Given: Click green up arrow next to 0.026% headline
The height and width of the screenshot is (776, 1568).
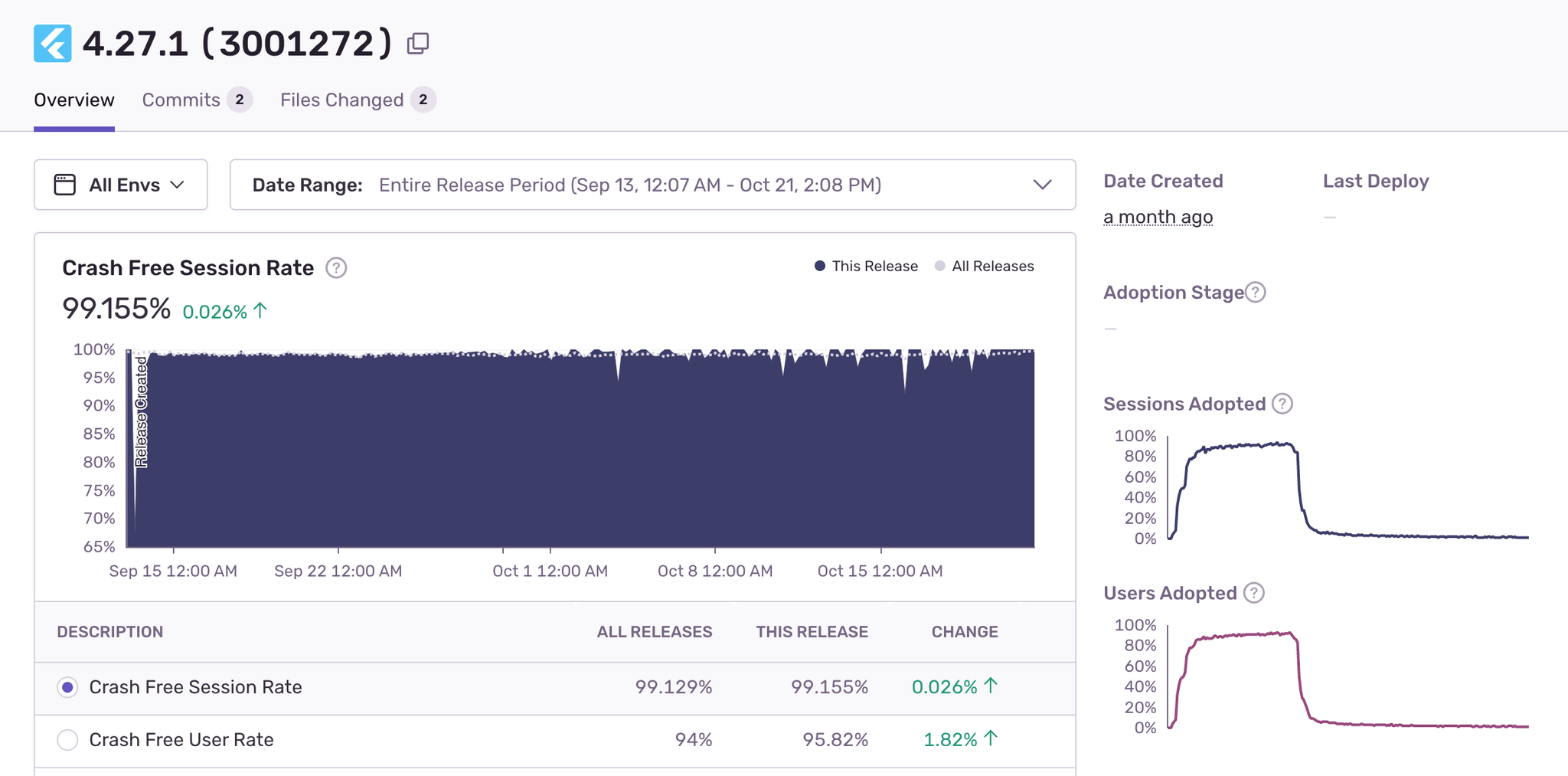Looking at the screenshot, I should 260,311.
